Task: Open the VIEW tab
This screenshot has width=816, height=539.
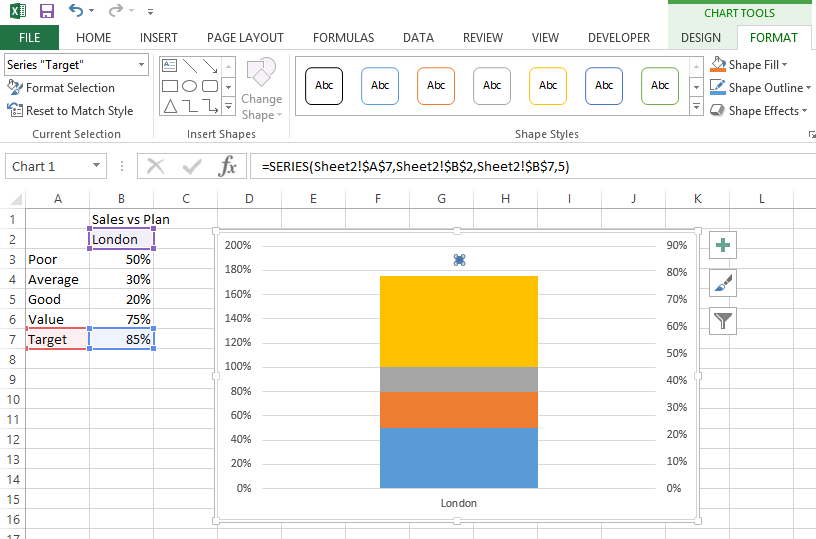Action: [545, 37]
